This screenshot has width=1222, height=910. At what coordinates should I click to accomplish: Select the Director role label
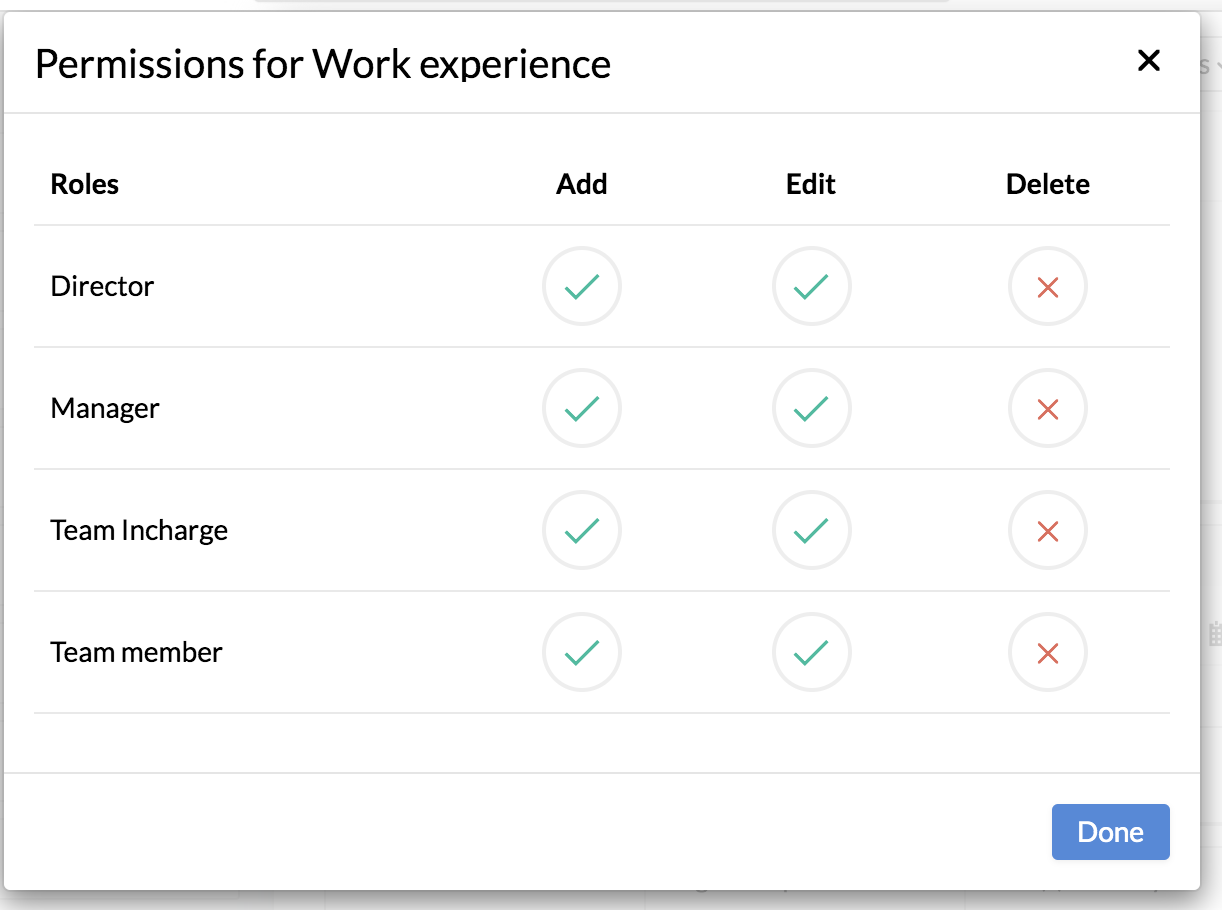pyautogui.click(x=102, y=287)
